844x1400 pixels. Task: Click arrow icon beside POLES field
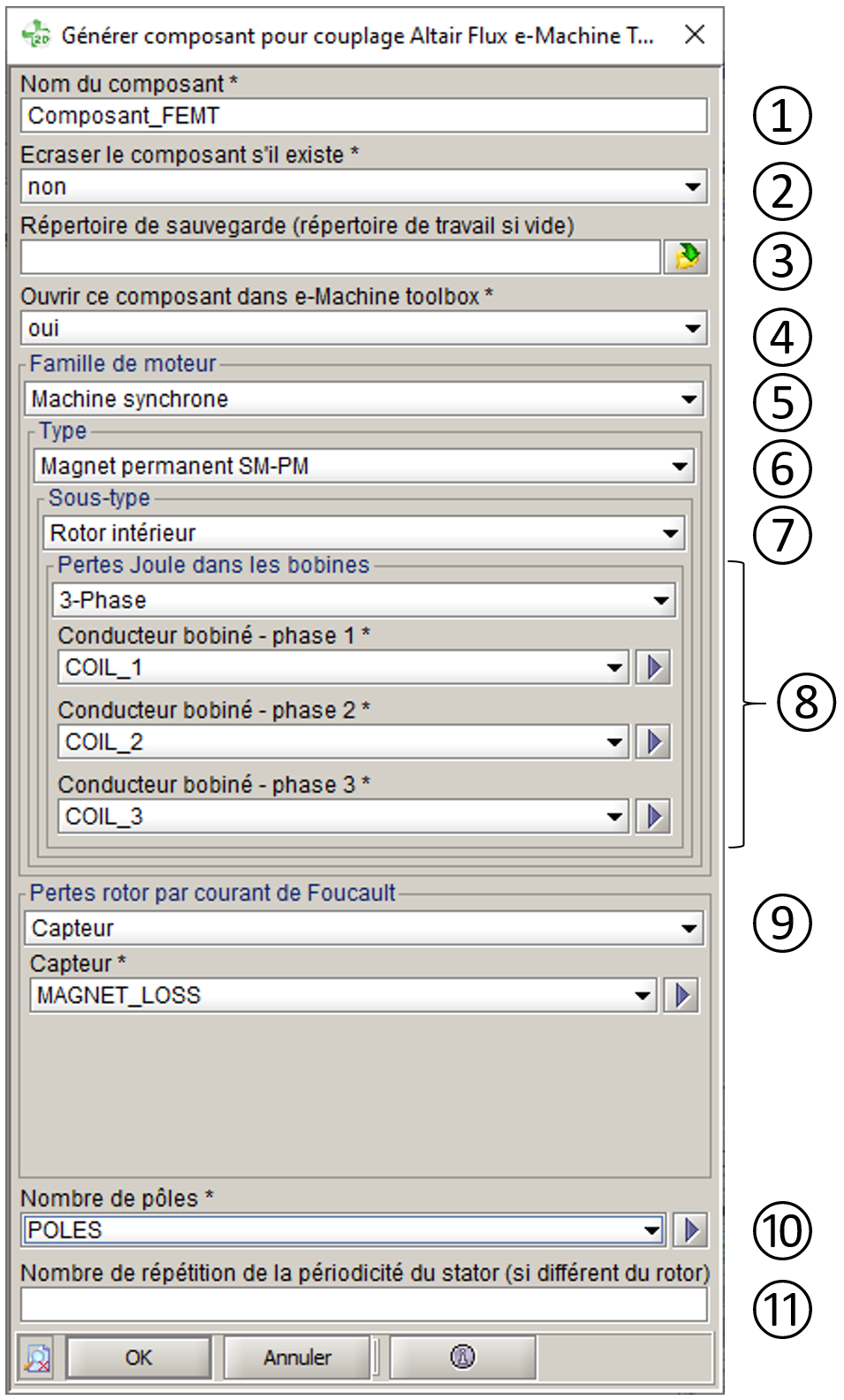(x=691, y=1229)
